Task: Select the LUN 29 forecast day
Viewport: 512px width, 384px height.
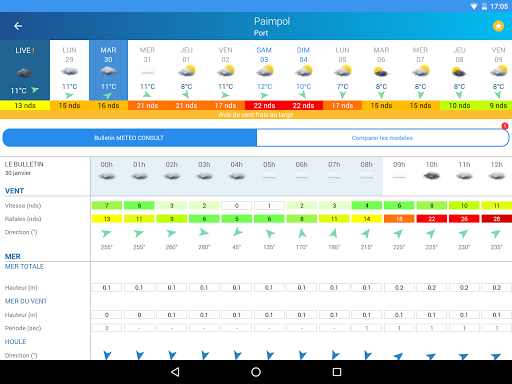Action: click(x=69, y=70)
